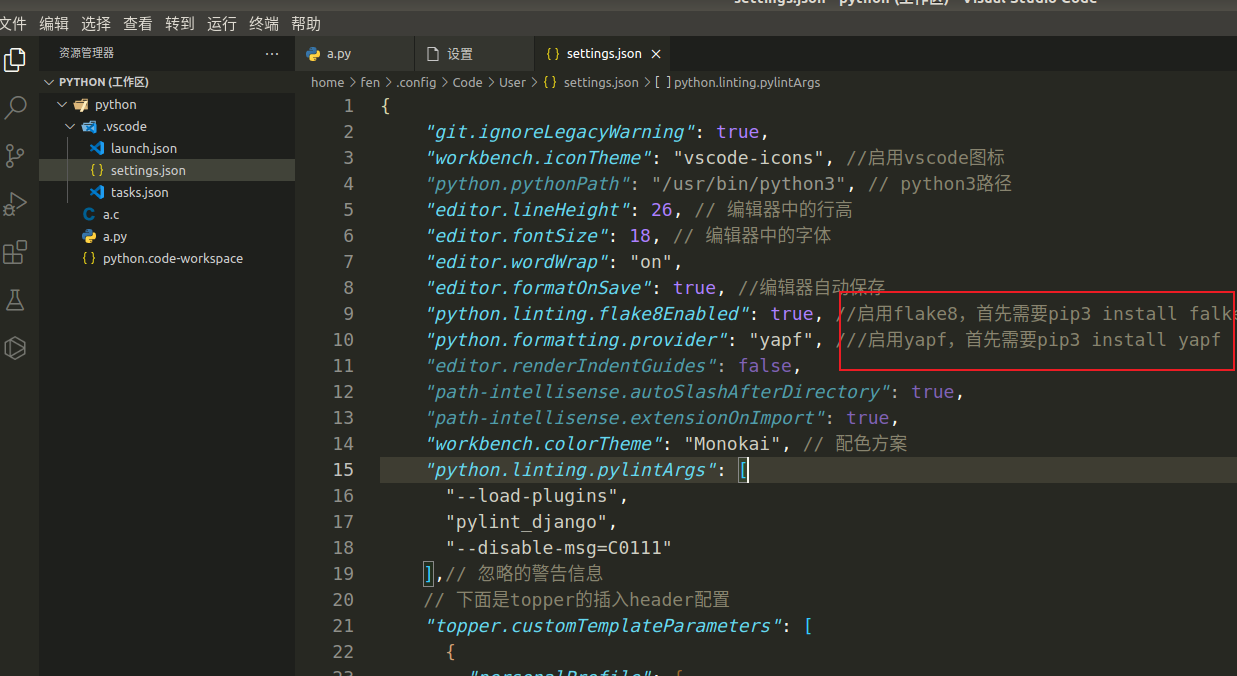Image resolution: width=1237 pixels, height=676 pixels.
Task: Open the 运行 menu
Action: pyautogui.click(x=221, y=23)
